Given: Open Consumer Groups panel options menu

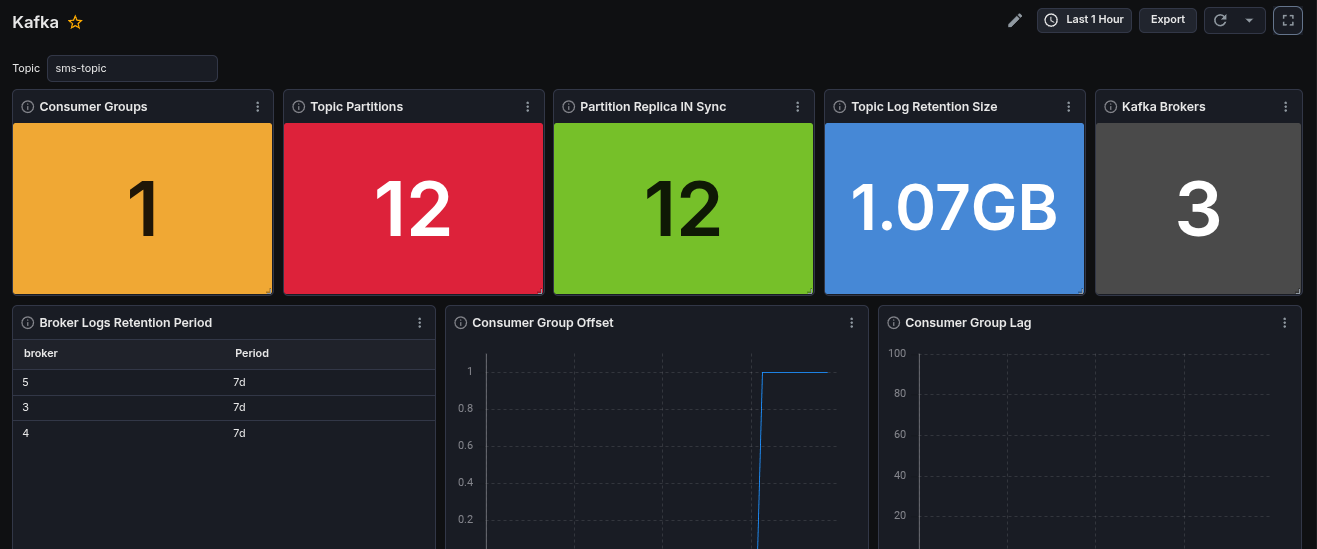Looking at the screenshot, I should pyautogui.click(x=257, y=107).
